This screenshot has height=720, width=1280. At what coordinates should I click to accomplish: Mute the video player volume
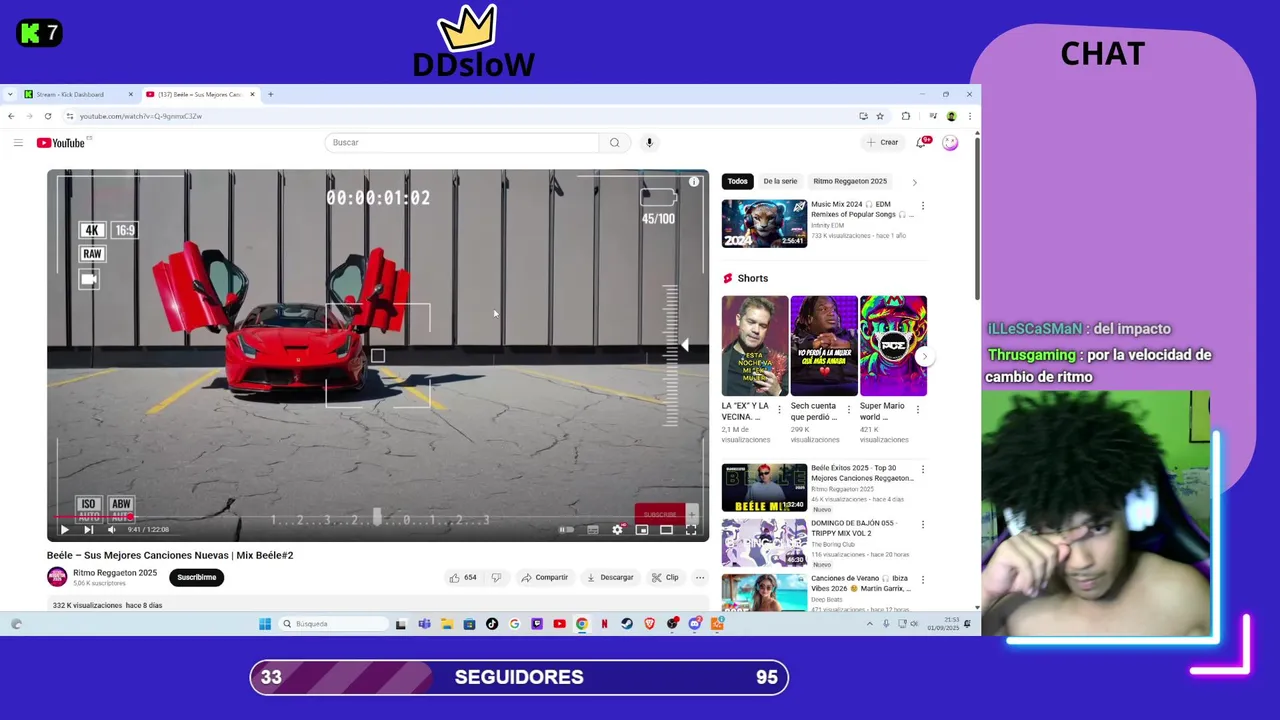111,530
